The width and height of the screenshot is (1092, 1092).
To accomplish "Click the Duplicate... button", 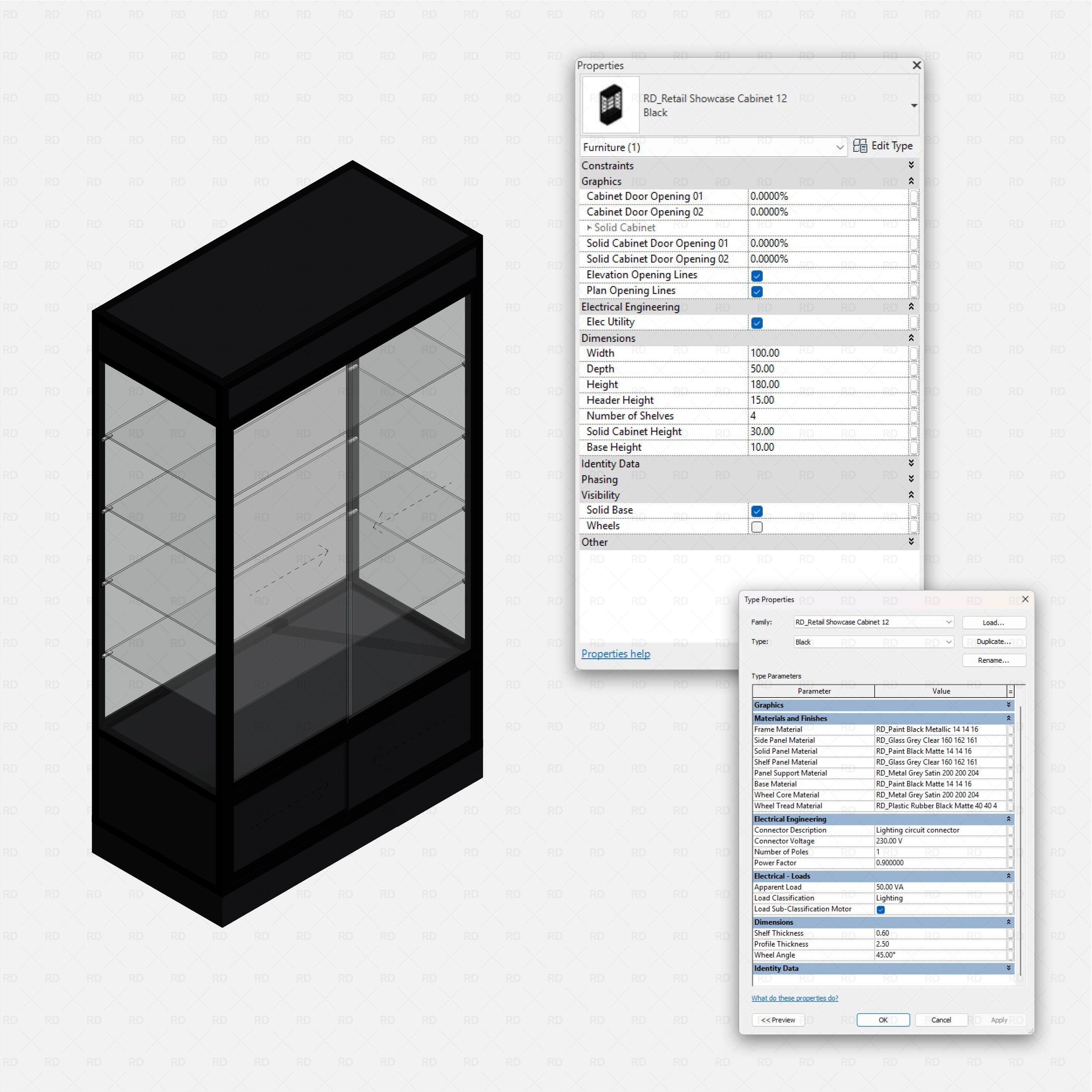I will 994,642.
